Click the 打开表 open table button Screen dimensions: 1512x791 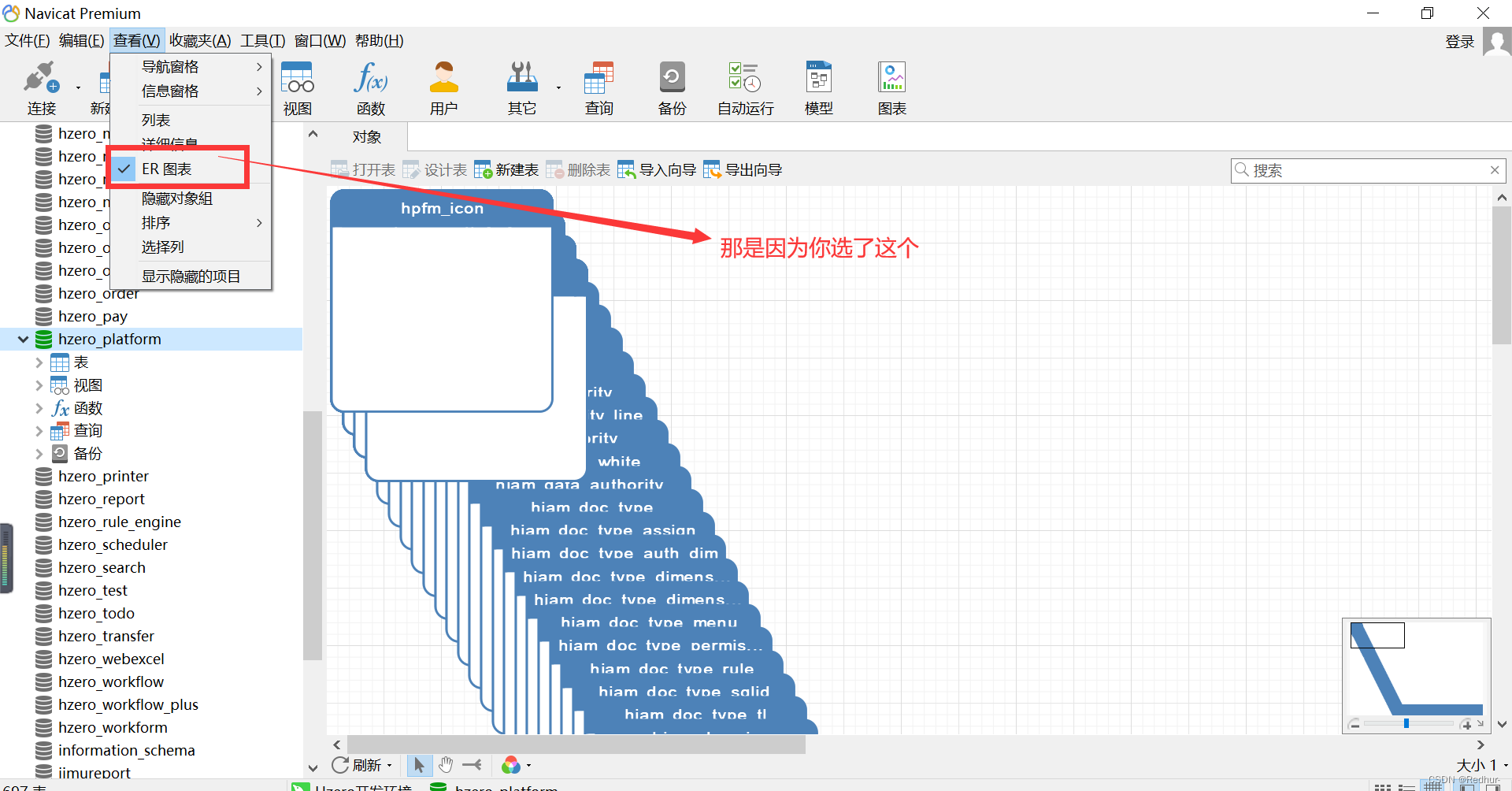pos(363,170)
